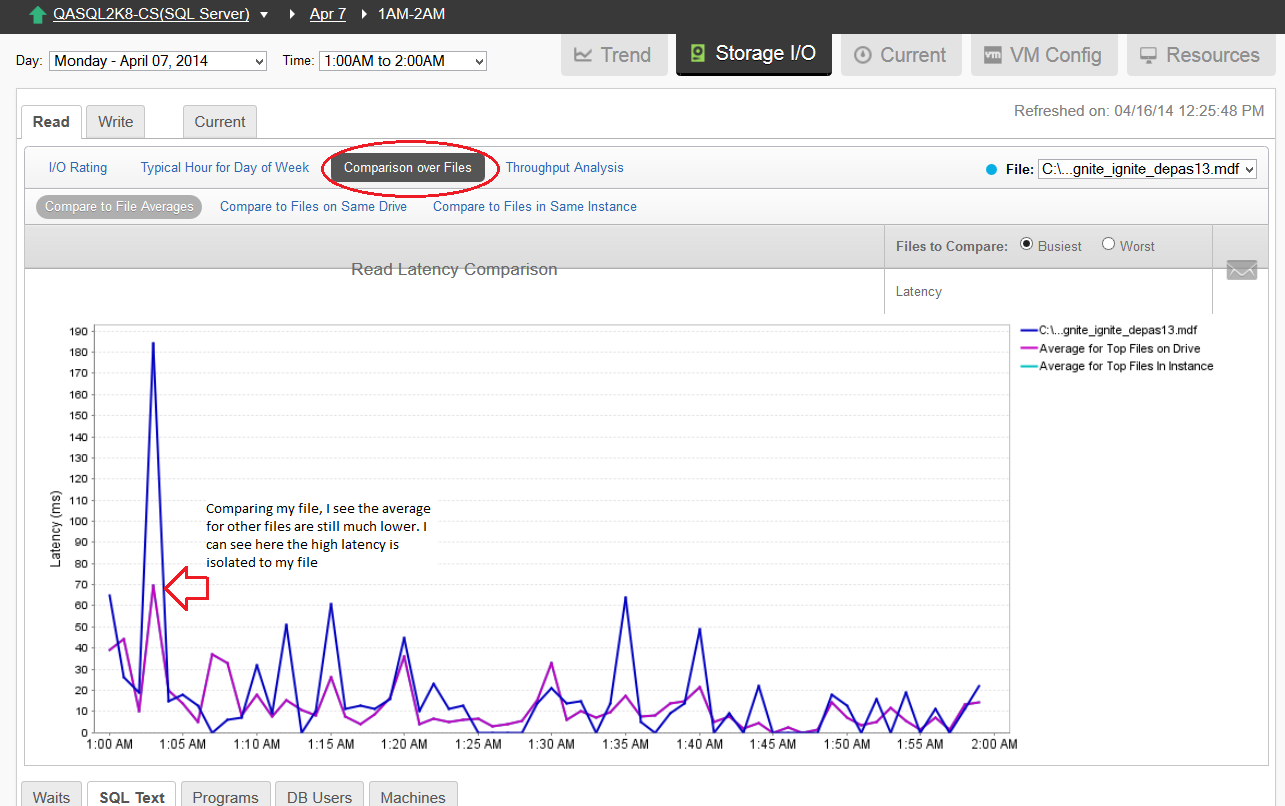Screen dimensions: 1285x806
Task: Select the Worst radio button
Action: [1108, 244]
